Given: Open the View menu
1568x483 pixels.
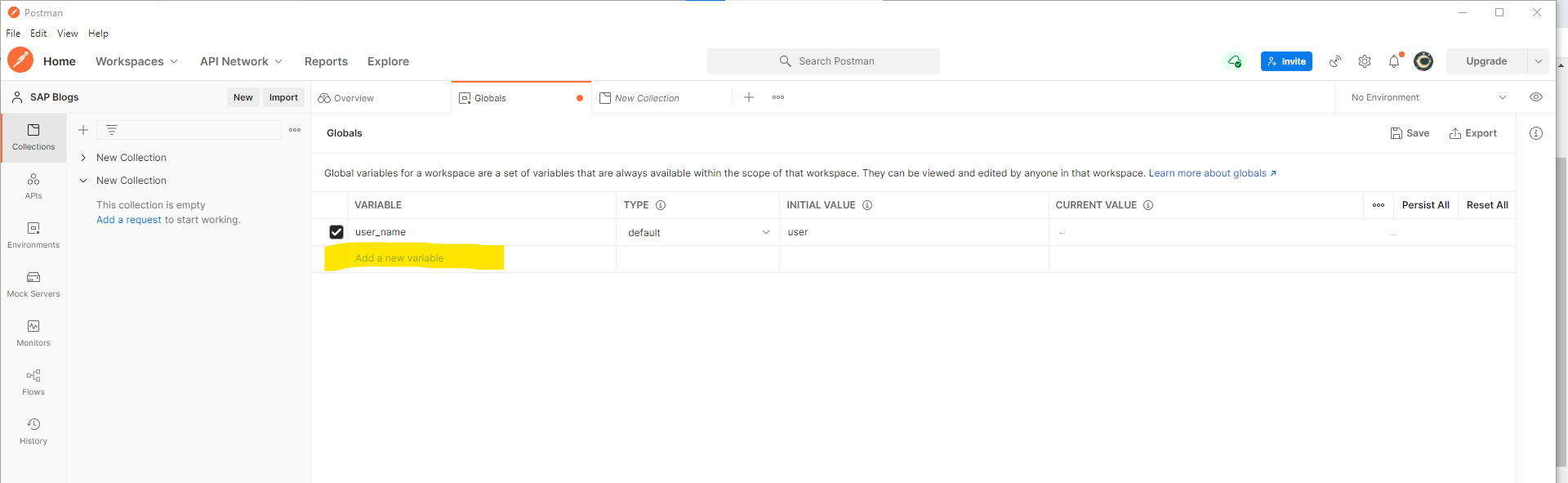Looking at the screenshot, I should pos(68,34).
